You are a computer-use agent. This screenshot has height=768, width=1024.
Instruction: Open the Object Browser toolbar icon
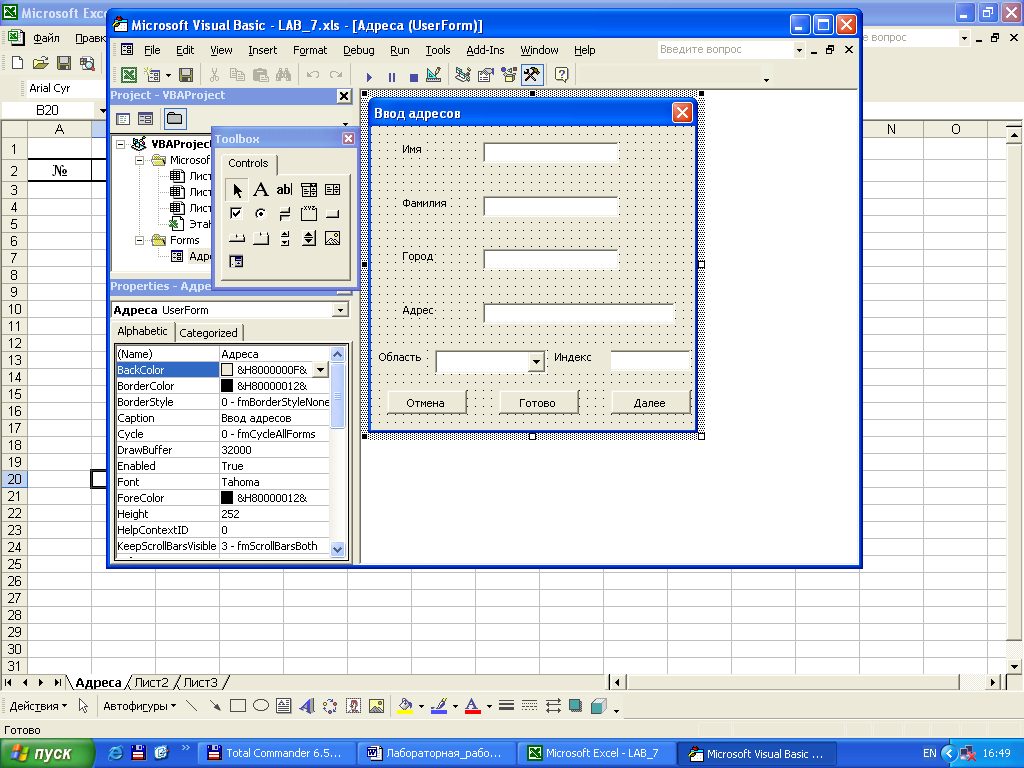point(509,75)
